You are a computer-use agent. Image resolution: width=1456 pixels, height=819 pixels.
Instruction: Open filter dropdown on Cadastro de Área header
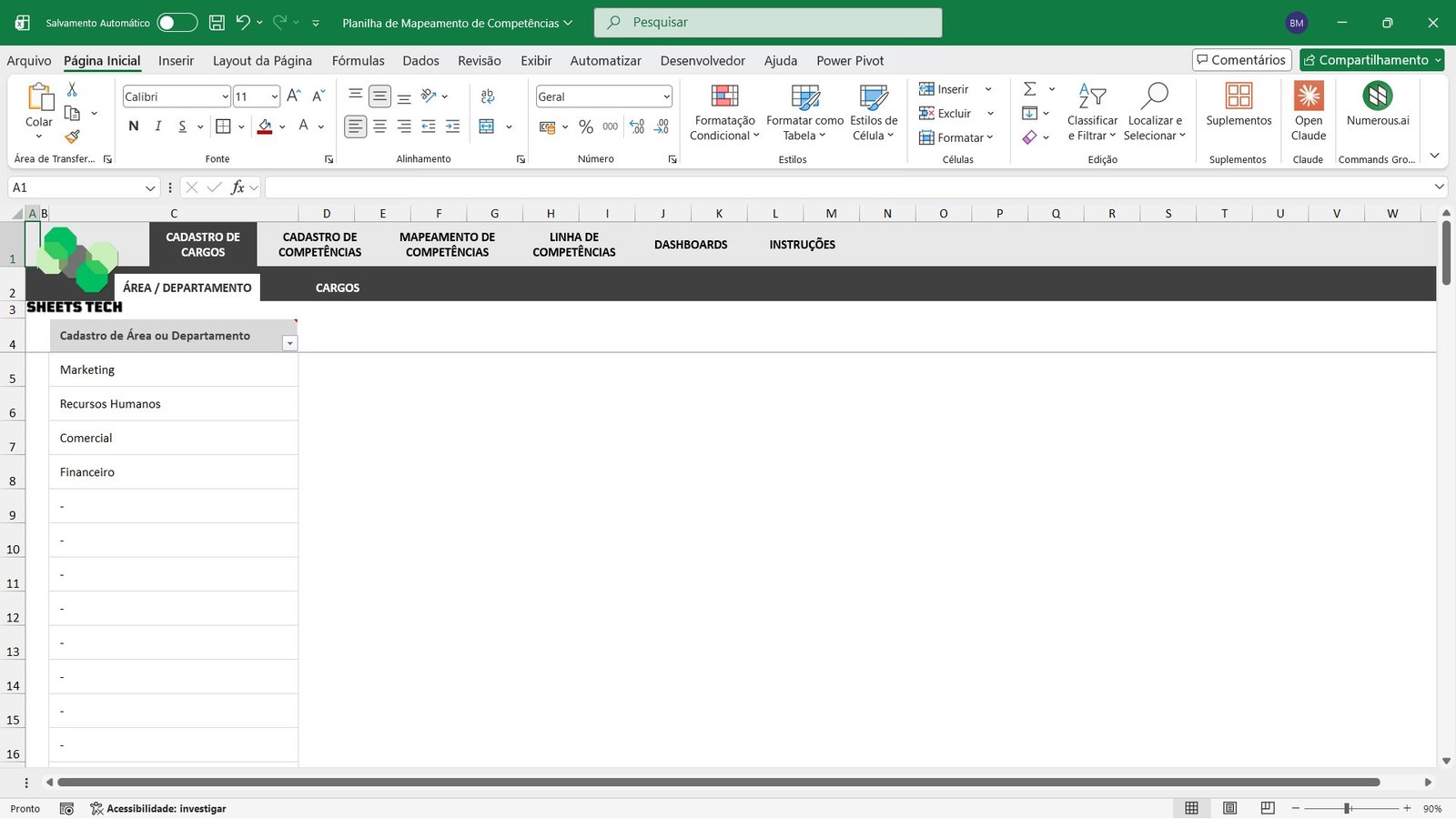(x=290, y=343)
